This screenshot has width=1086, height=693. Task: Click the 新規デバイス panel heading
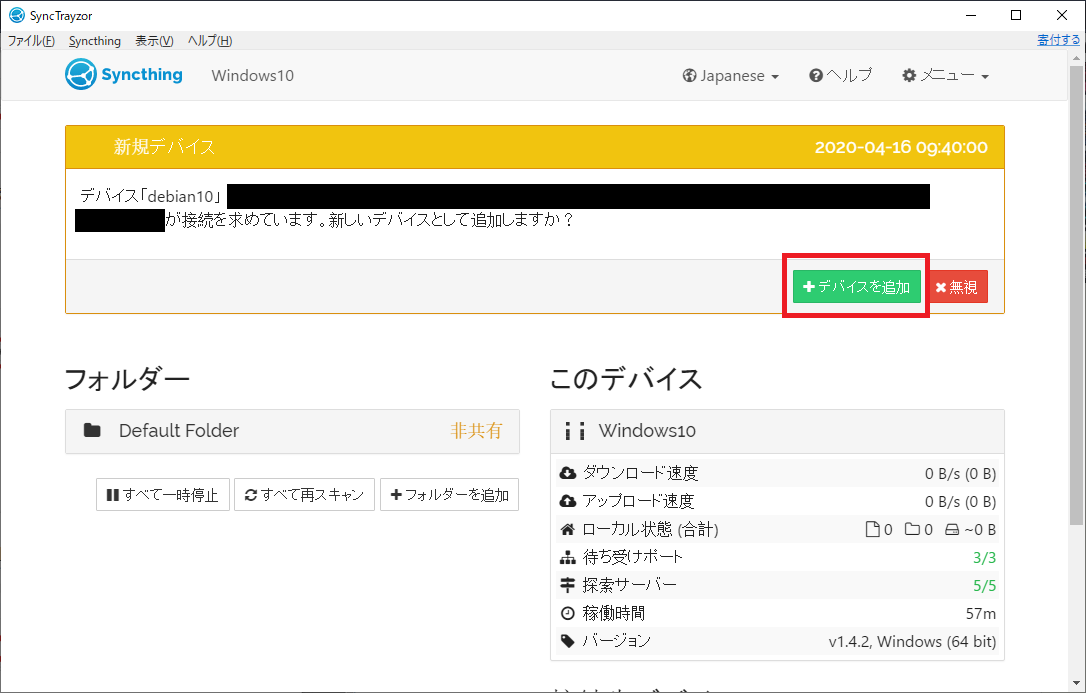tap(164, 147)
